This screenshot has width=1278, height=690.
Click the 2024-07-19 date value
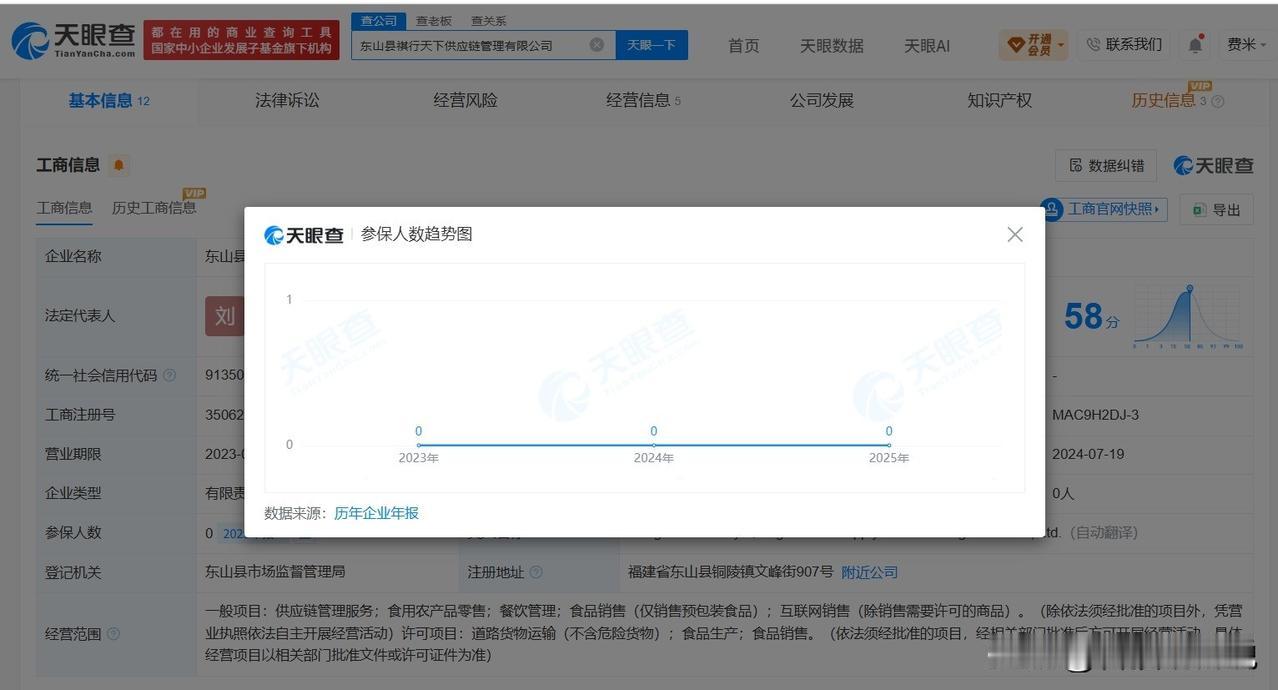pos(1088,453)
